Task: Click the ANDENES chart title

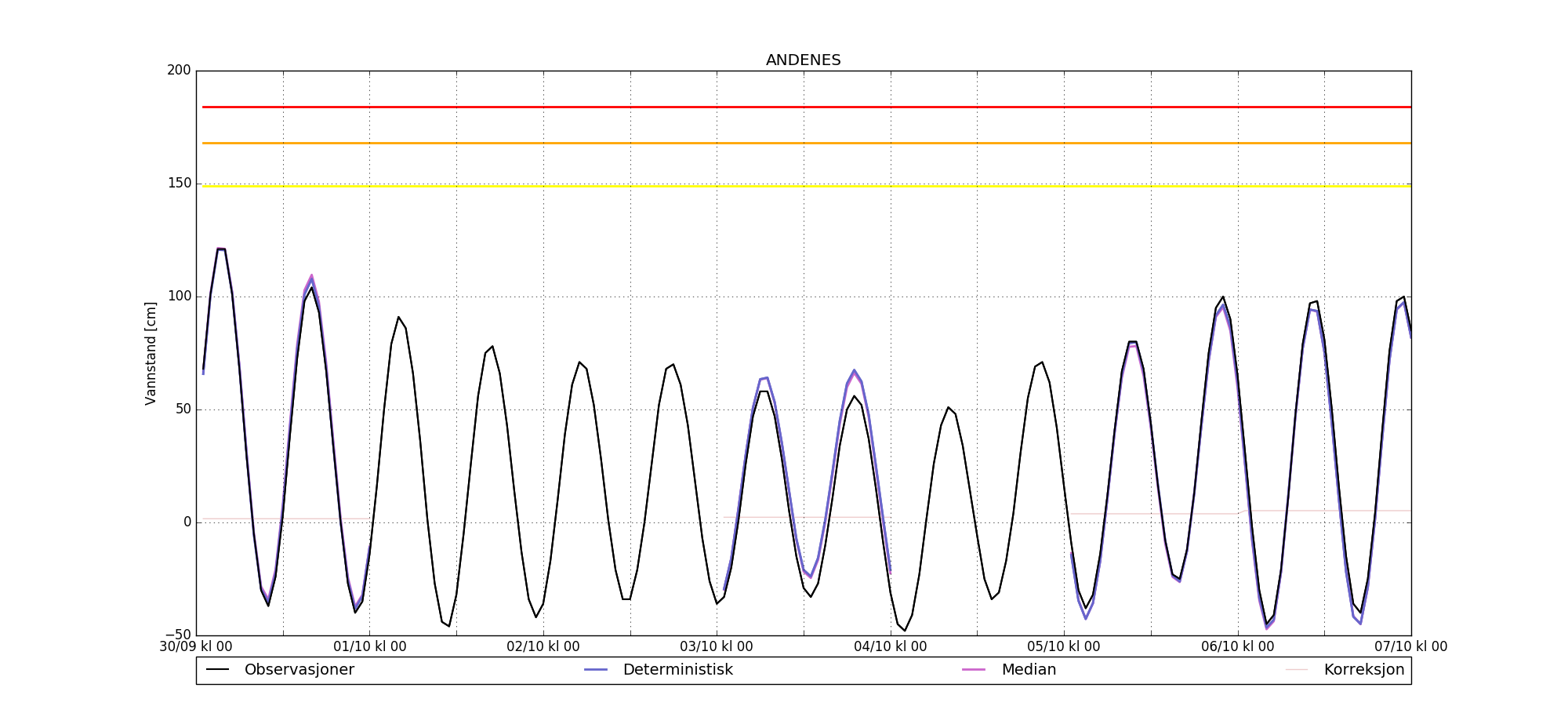Action: (x=803, y=60)
